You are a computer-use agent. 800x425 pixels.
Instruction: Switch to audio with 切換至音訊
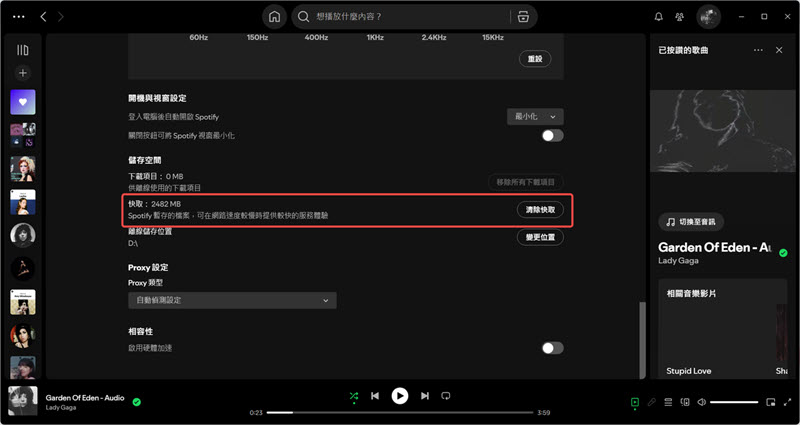pos(691,222)
